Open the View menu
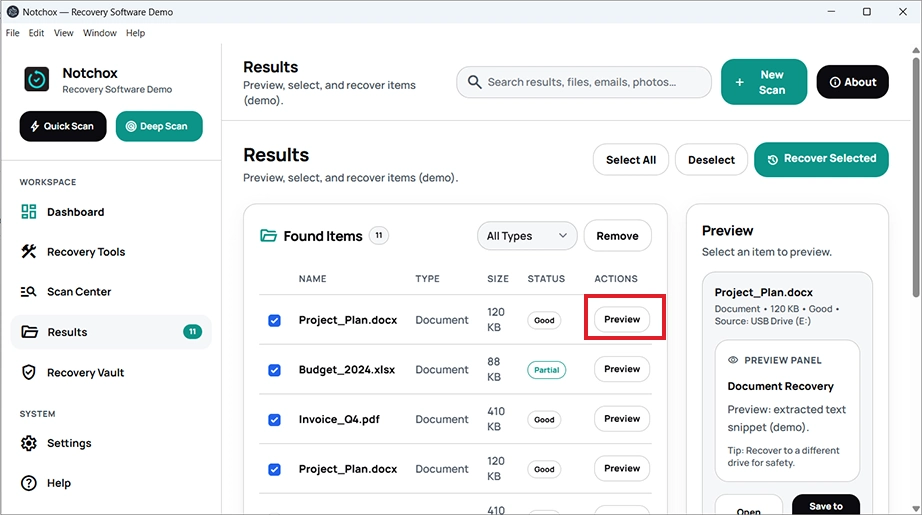 pyautogui.click(x=64, y=33)
